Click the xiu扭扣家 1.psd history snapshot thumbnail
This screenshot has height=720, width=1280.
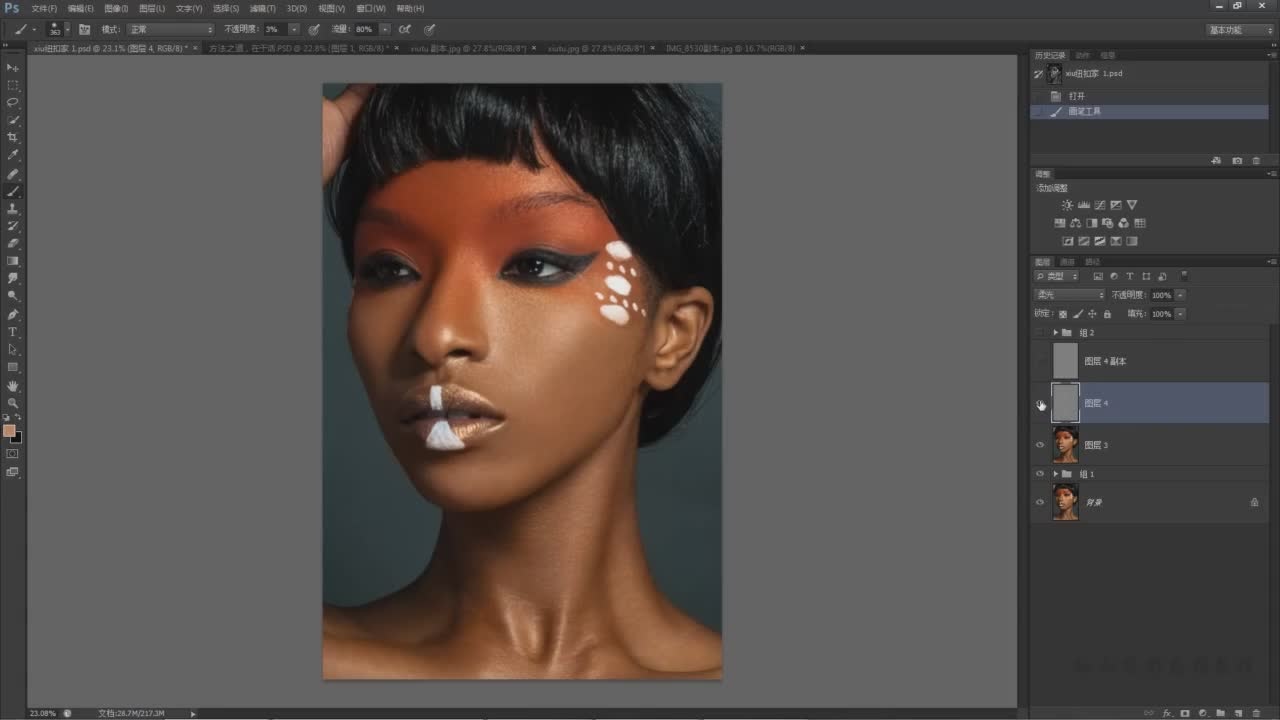point(1055,73)
